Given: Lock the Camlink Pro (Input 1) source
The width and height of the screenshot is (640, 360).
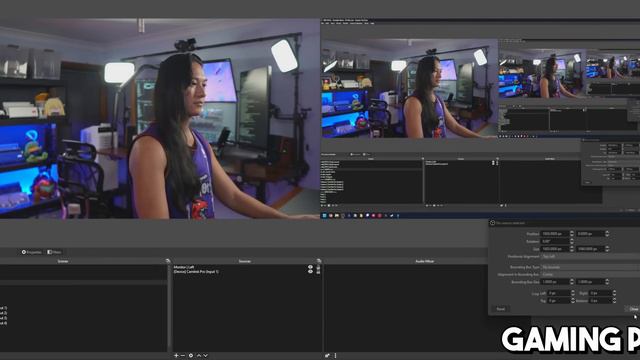Looking at the screenshot, I should point(318,271).
